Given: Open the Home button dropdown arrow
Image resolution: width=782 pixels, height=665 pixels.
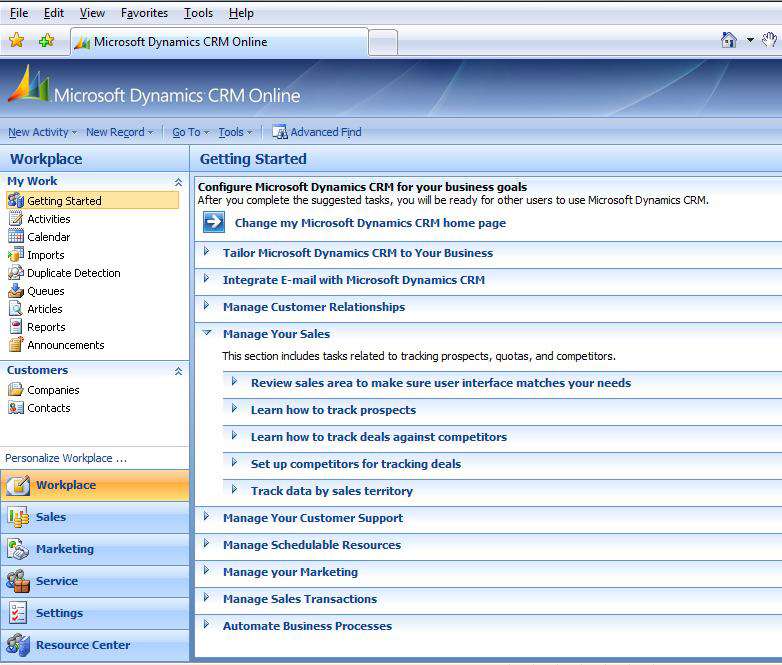Looking at the screenshot, I should click(x=750, y=40).
